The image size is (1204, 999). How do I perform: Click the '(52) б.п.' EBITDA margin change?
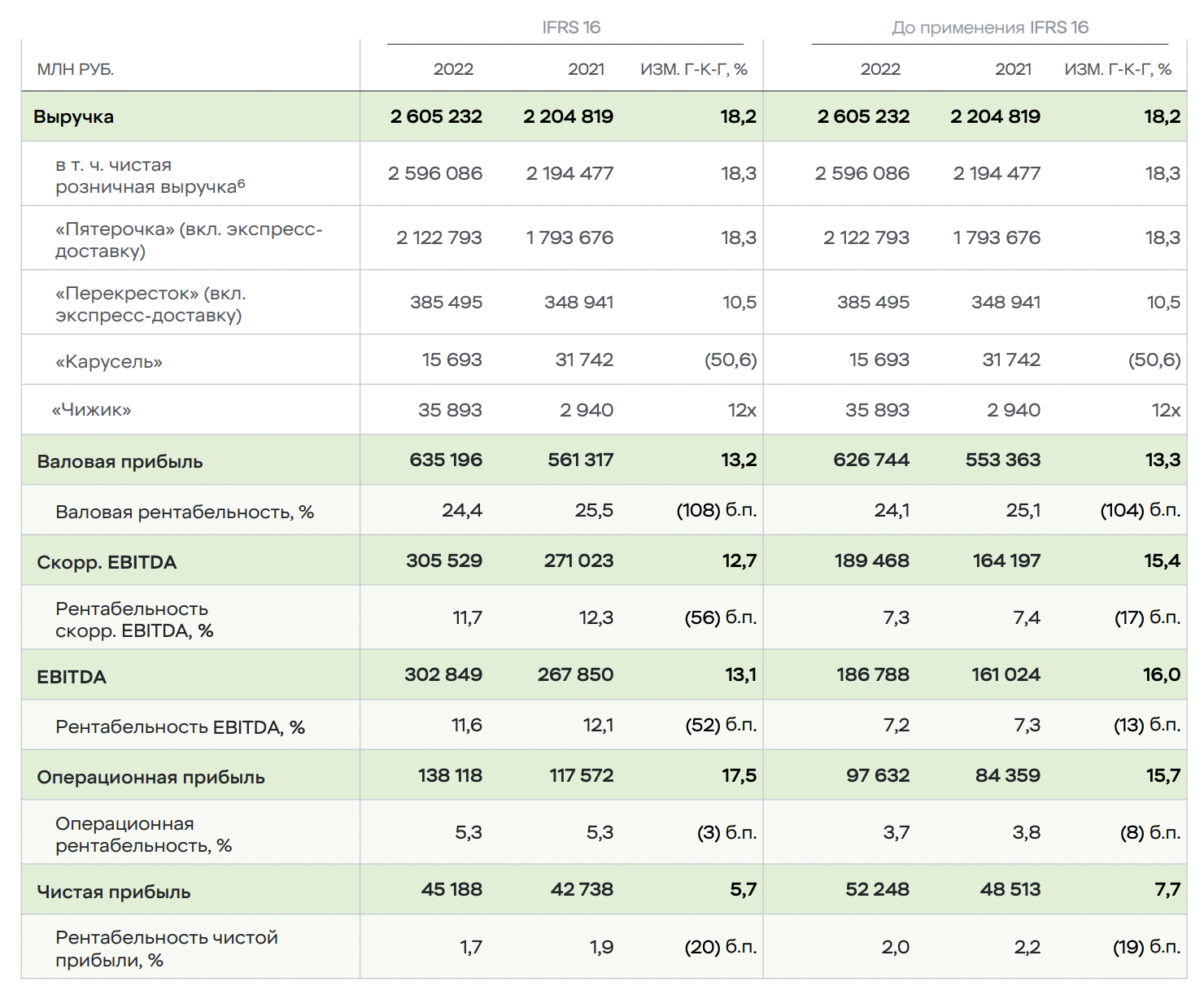(721, 725)
